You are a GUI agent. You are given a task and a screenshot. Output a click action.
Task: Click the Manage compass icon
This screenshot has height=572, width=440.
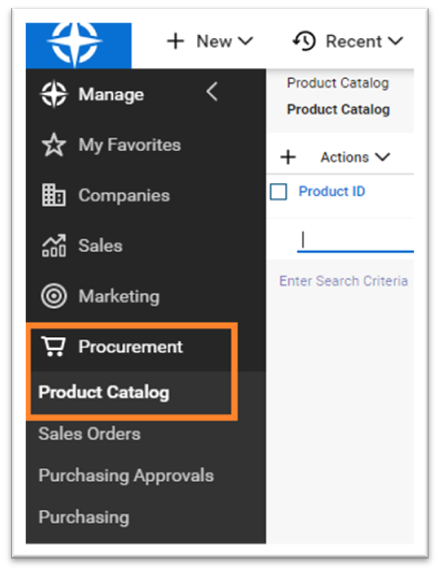click(54, 94)
